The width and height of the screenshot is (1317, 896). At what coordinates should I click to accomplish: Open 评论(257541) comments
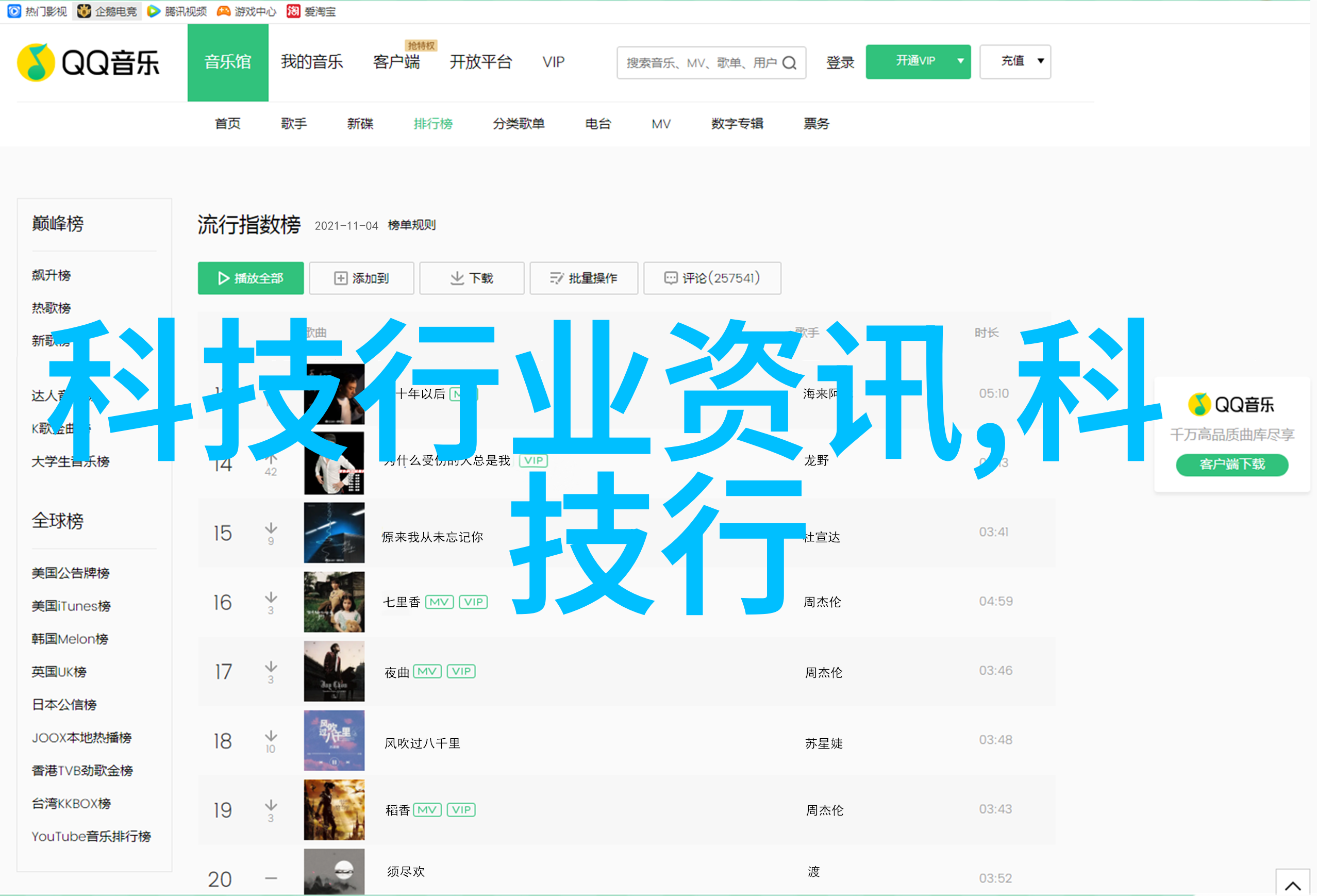tap(712, 278)
